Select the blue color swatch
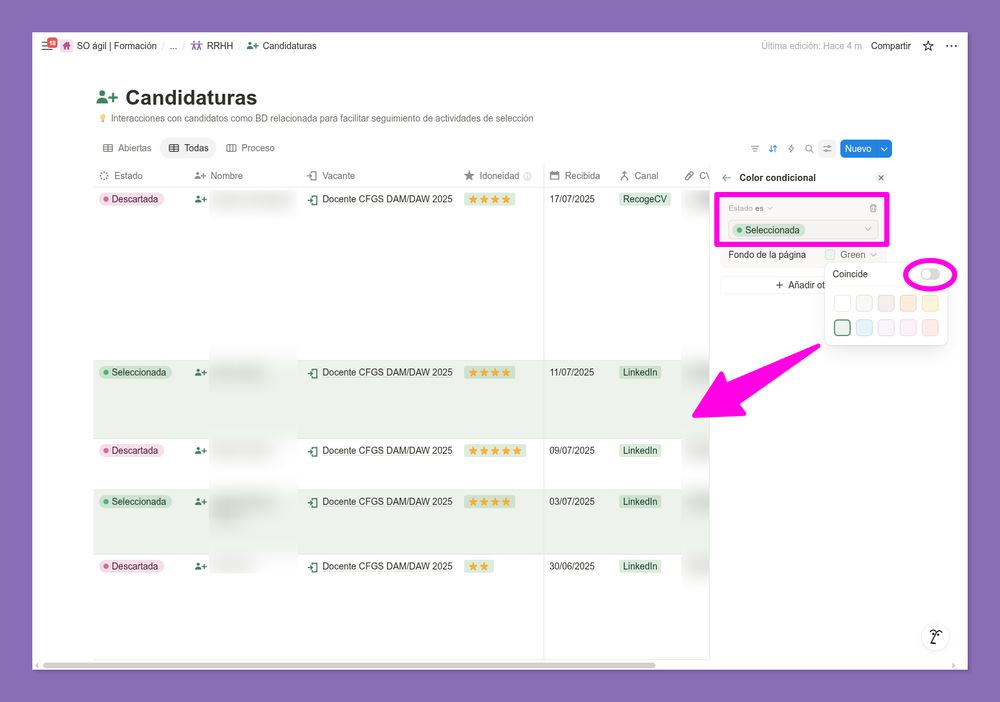Screen dimensions: 1000x702 [864, 328]
